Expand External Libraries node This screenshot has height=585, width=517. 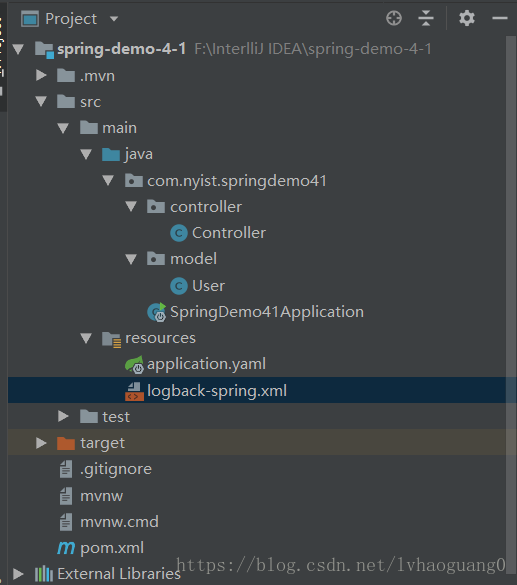tap(18, 574)
